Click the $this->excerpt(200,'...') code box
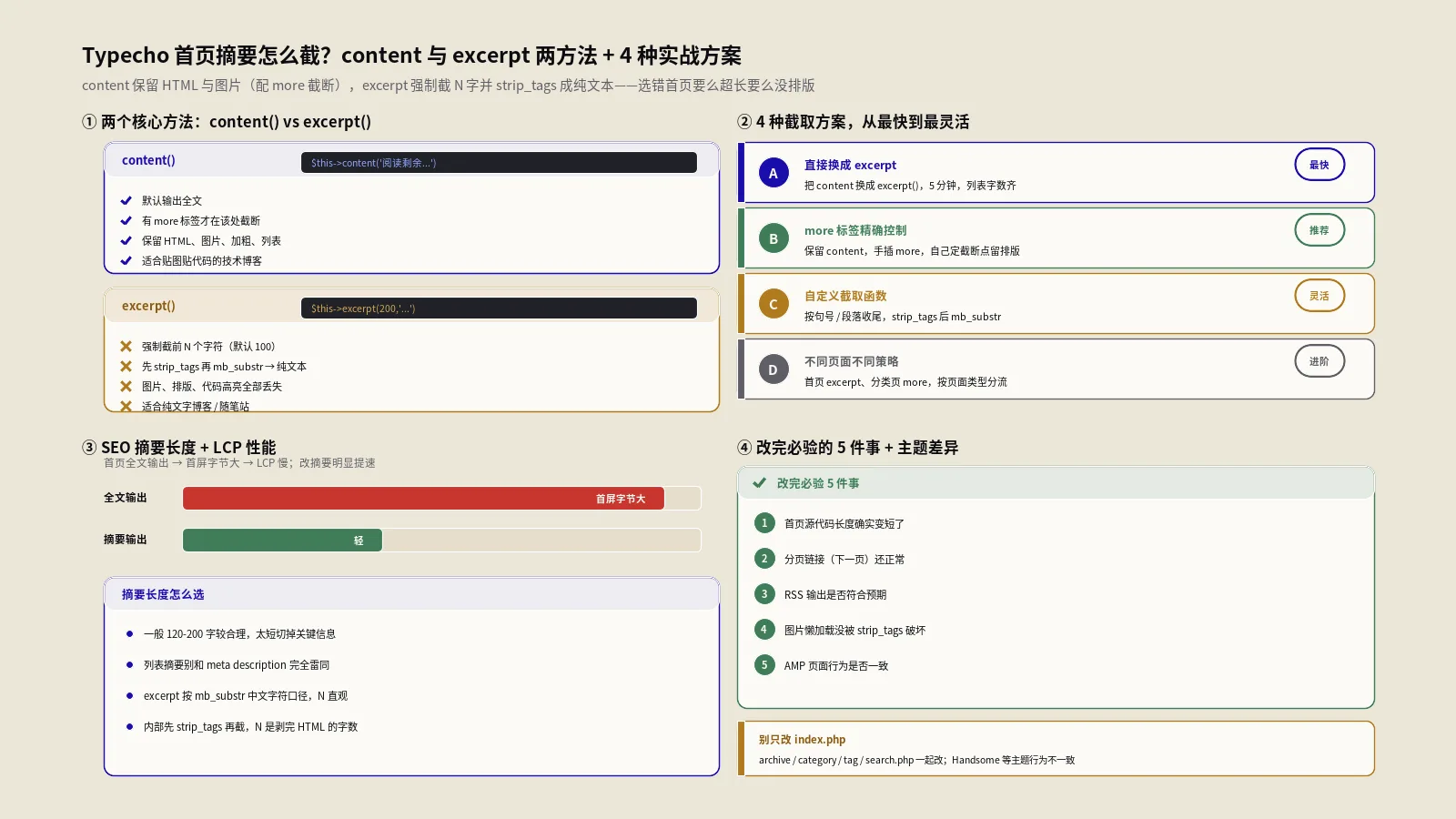The height and width of the screenshot is (819, 1456). click(x=499, y=308)
